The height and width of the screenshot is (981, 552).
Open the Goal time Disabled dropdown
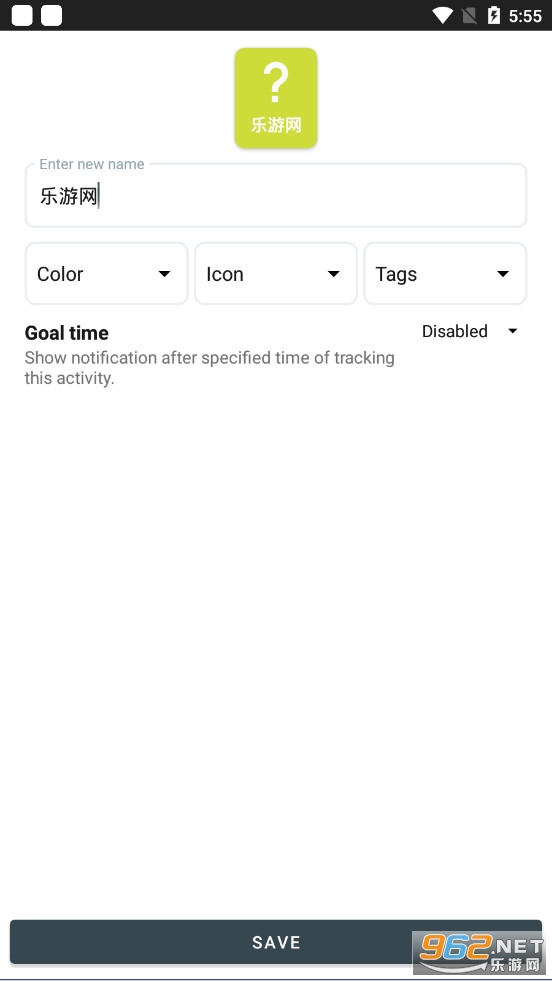470,331
